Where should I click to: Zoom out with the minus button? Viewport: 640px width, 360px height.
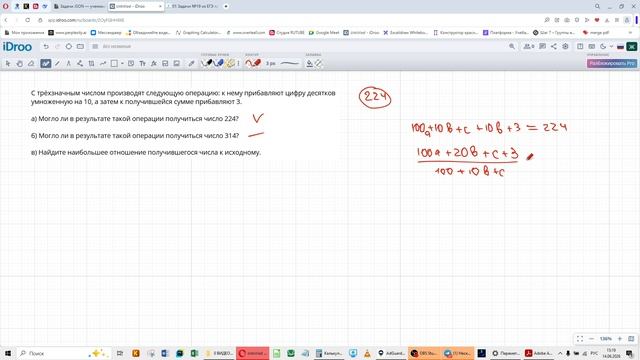click(591, 339)
